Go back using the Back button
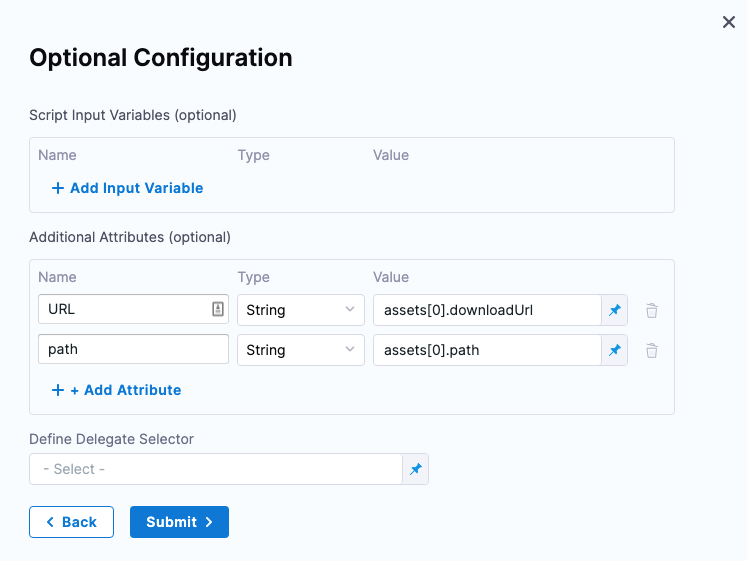This screenshot has width=747, height=561. (71, 522)
